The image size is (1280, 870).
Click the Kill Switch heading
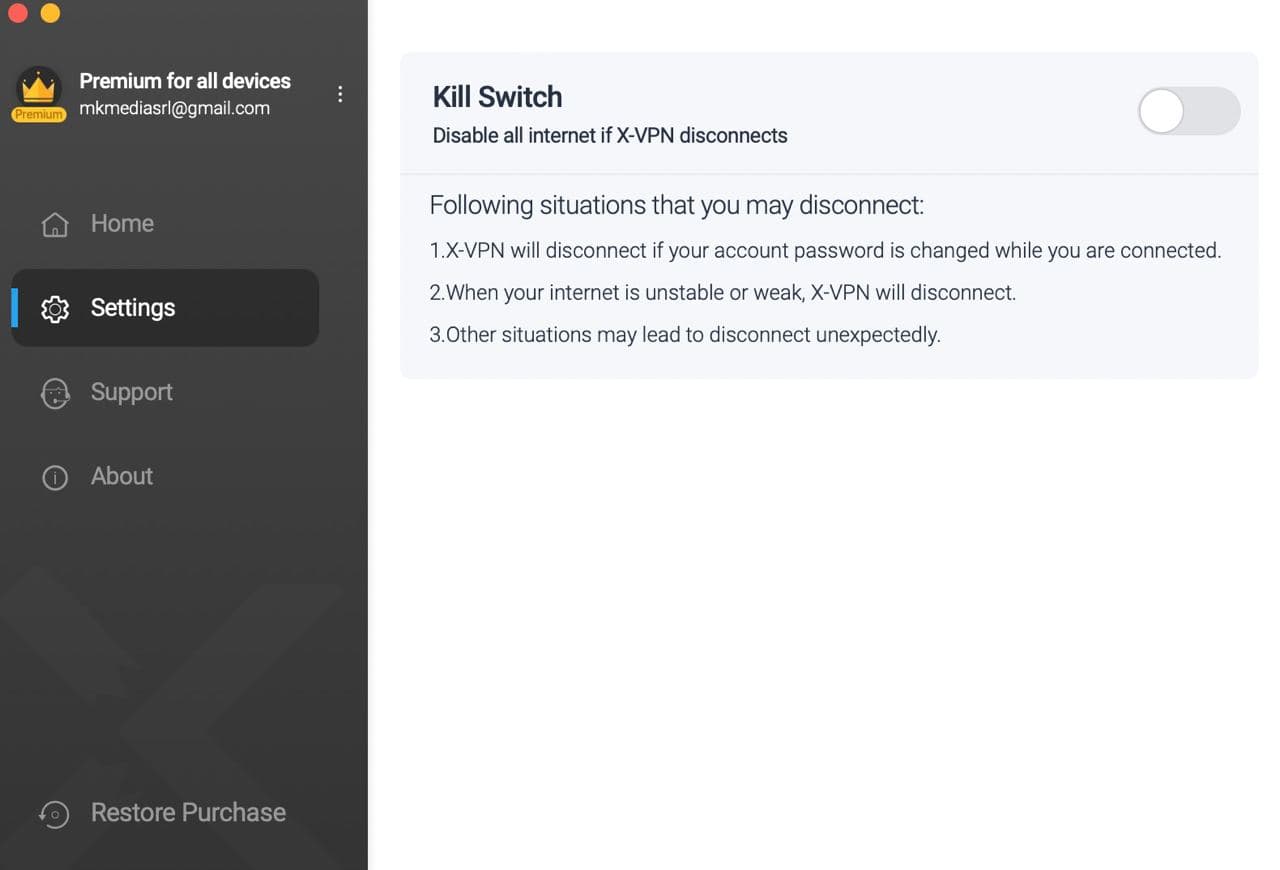497,97
